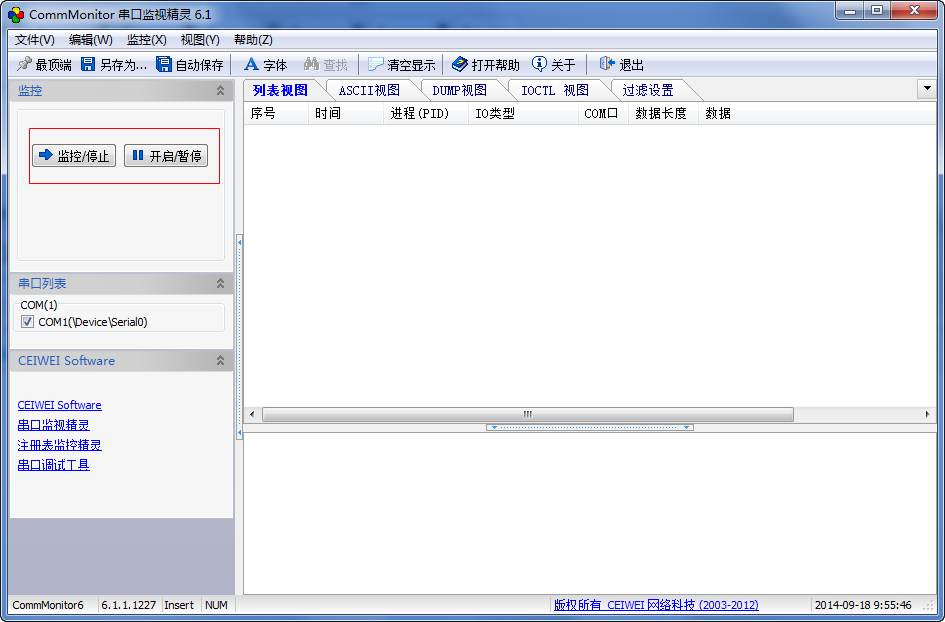Screen dimensions: 945x622
Task: Follow the 串口调试工具 link
Action: (x=52, y=465)
